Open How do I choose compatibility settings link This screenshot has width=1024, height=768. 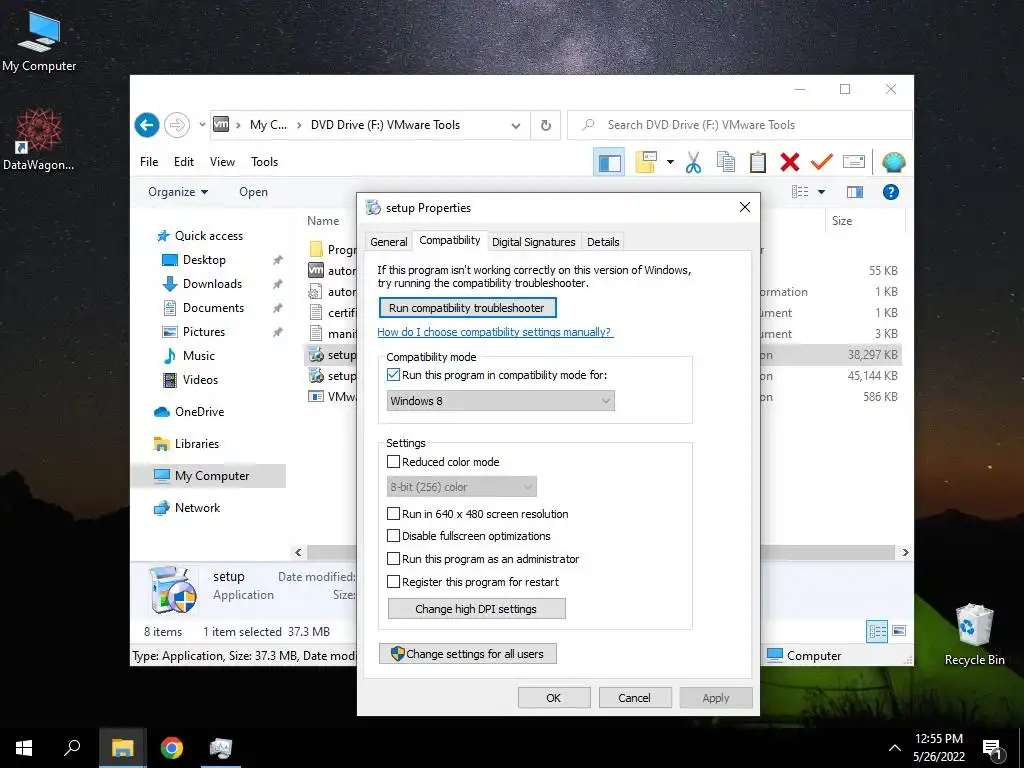pos(495,332)
